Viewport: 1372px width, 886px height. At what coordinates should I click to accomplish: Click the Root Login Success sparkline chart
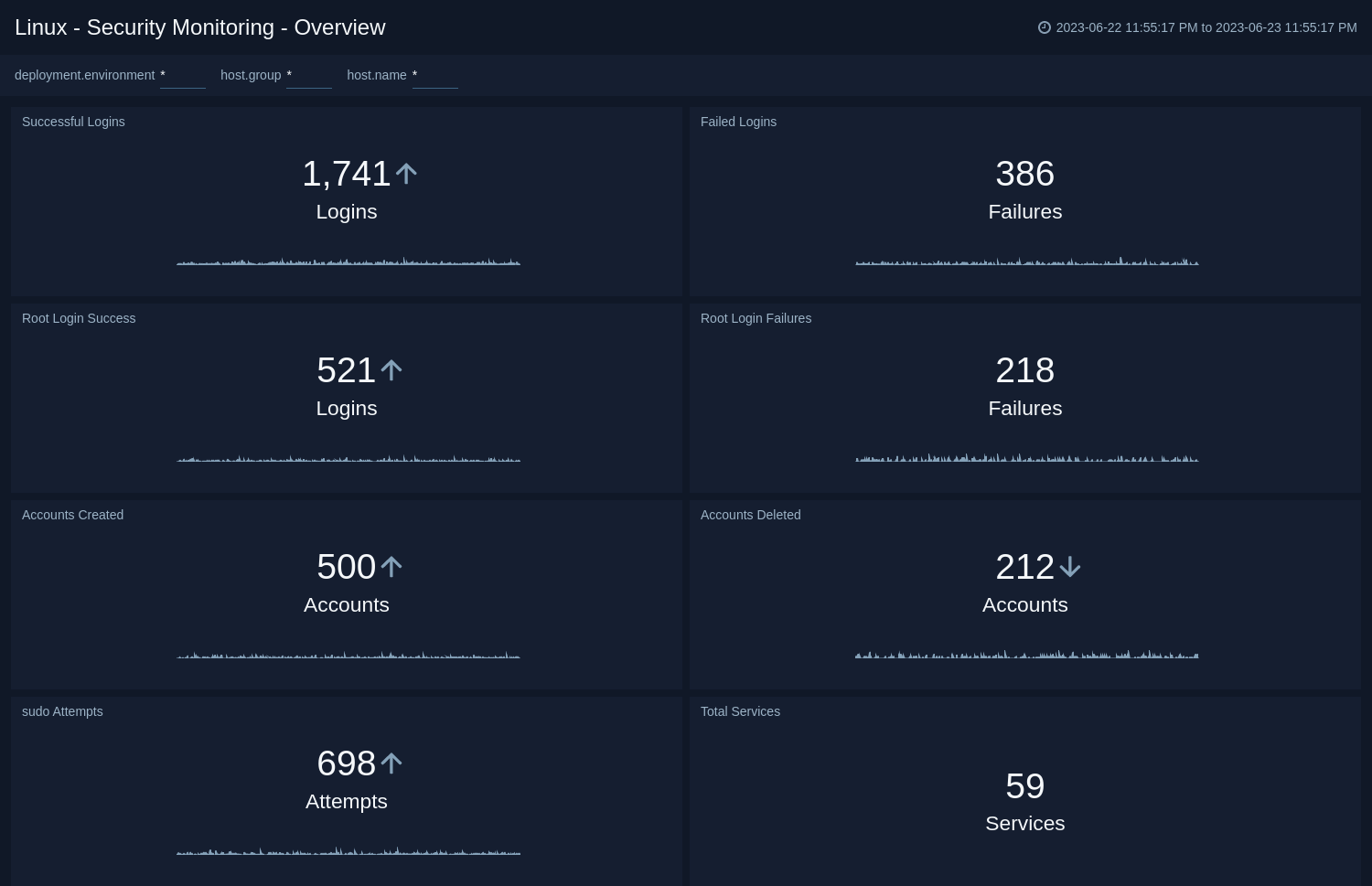348,458
